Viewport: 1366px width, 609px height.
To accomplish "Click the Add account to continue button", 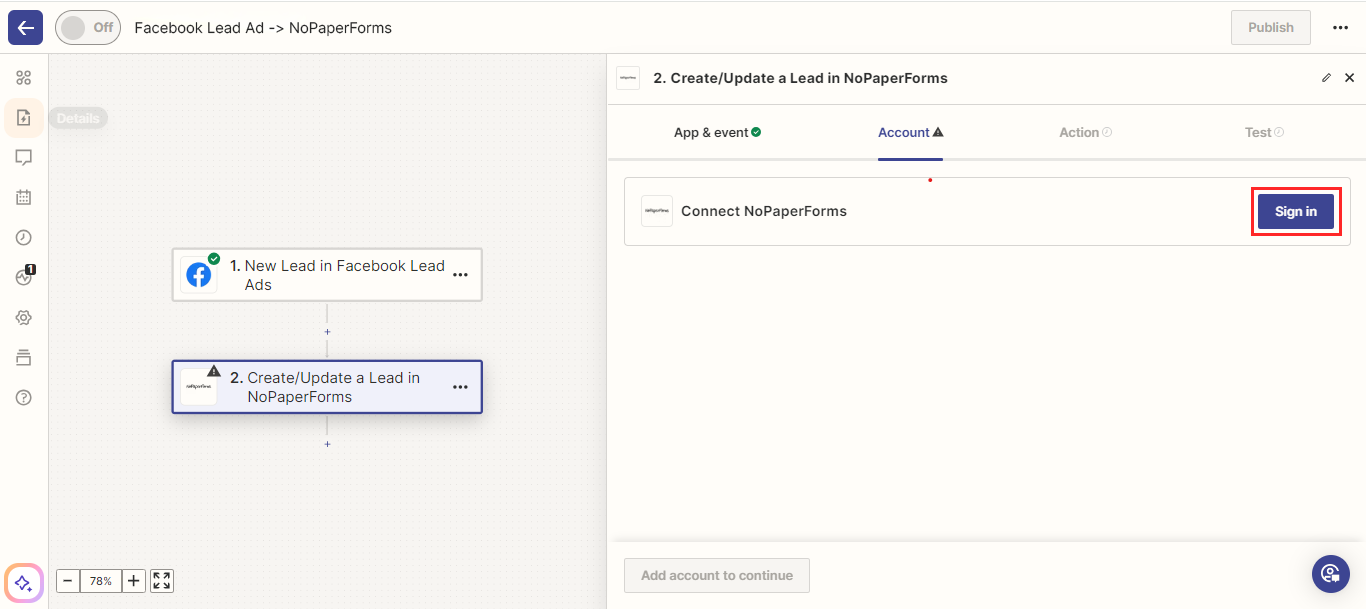I will 717,575.
